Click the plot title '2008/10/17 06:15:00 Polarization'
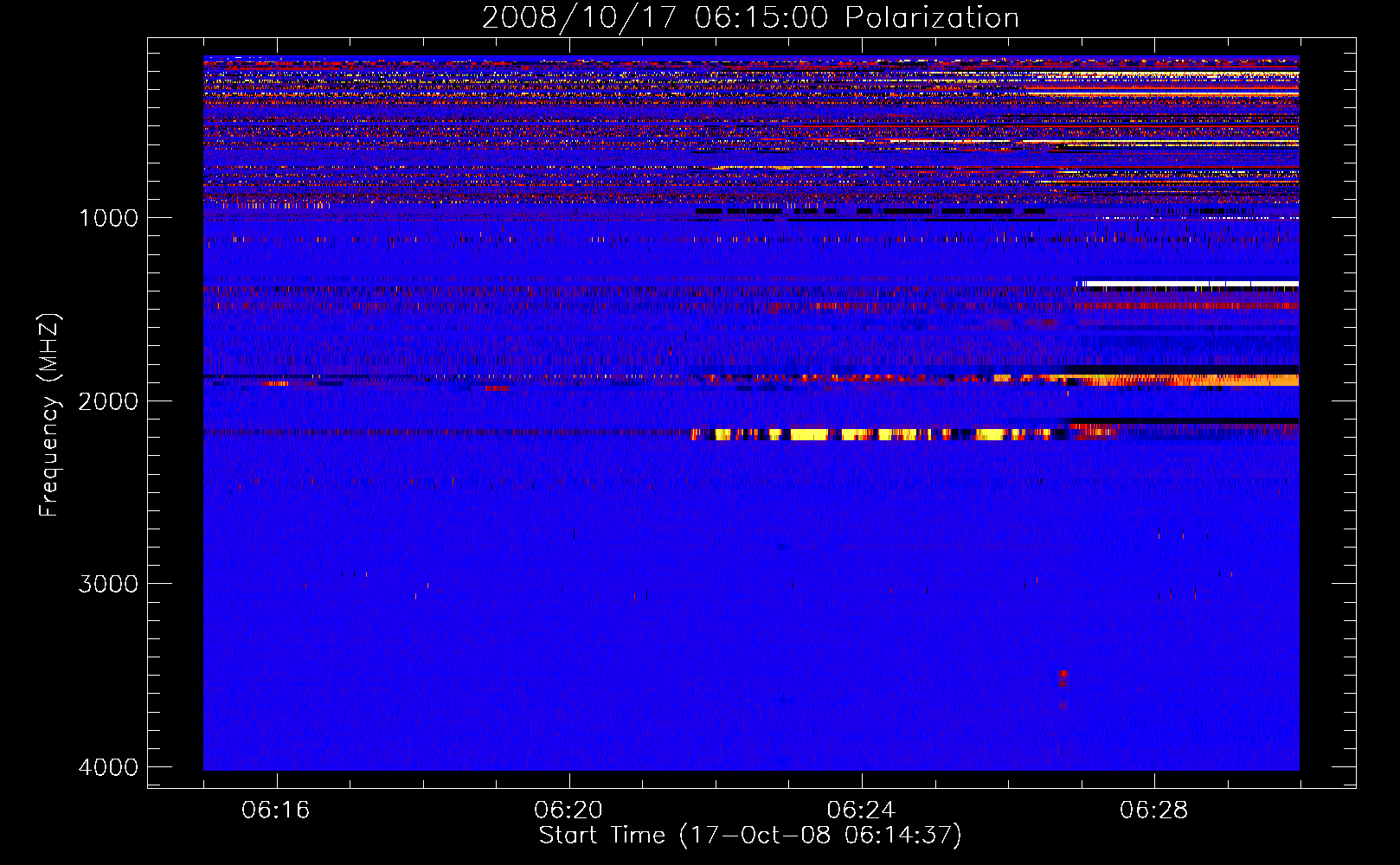 click(750, 18)
